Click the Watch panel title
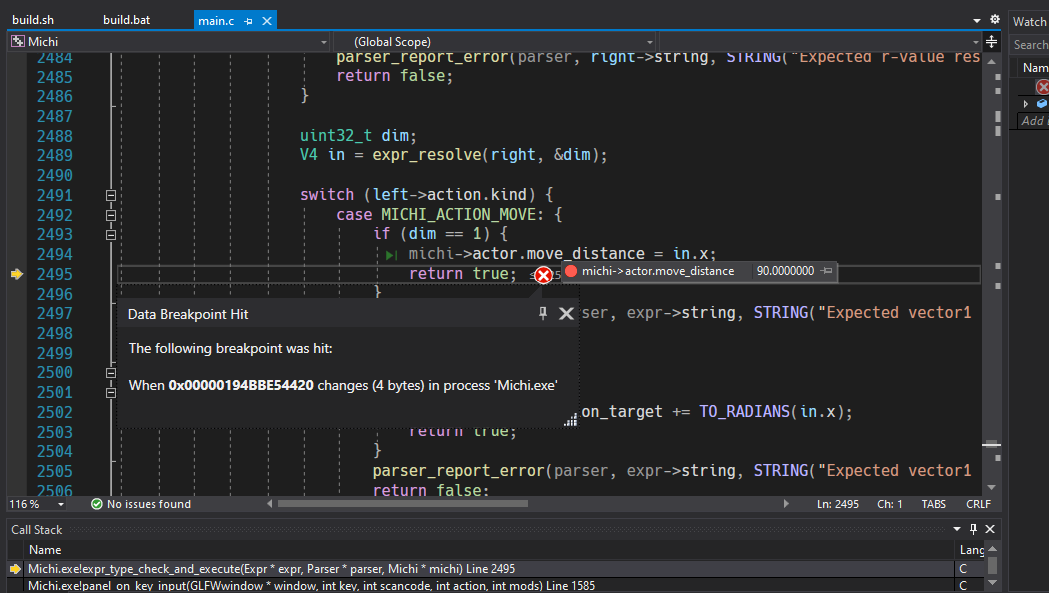 click(1030, 21)
